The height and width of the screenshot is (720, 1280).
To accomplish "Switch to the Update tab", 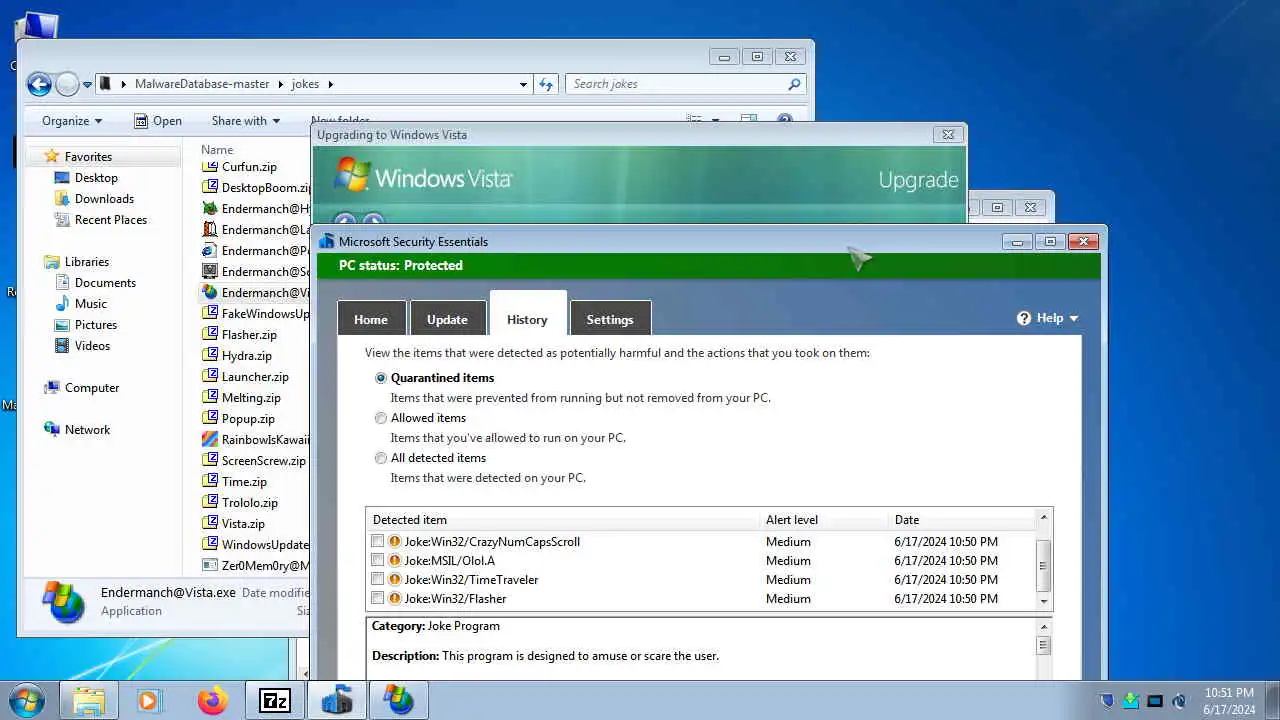I will click(x=447, y=319).
